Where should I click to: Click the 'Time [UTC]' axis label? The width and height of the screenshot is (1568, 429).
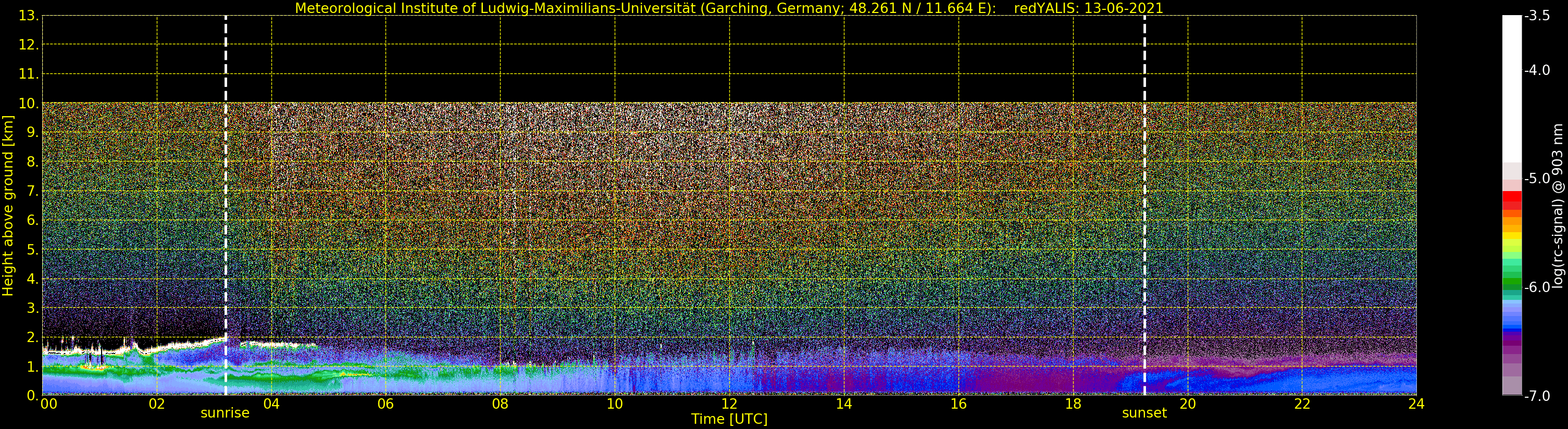(x=729, y=419)
